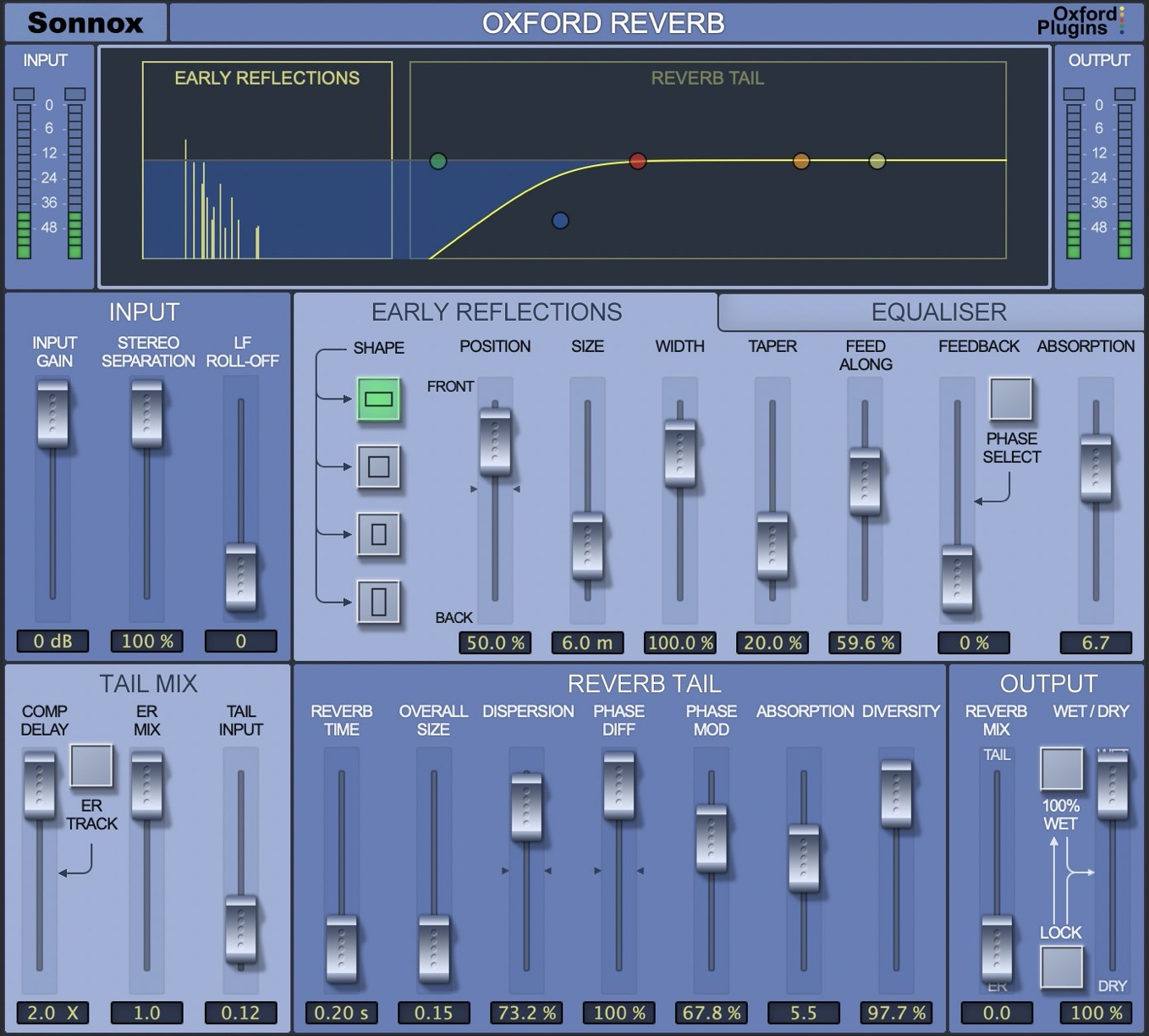The height and width of the screenshot is (1036, 1149).
Task: Click the Oxford Plugins logo
Action: (1080, 21)
